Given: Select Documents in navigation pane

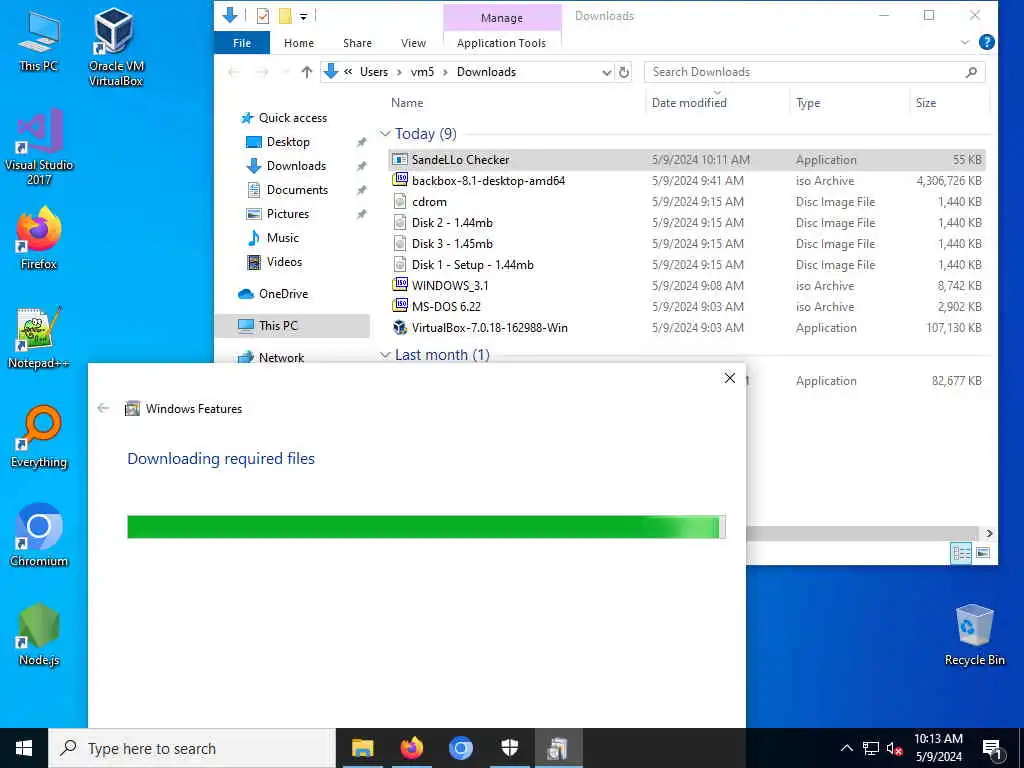Looking at the screenshot, I should tap(297, 190).
